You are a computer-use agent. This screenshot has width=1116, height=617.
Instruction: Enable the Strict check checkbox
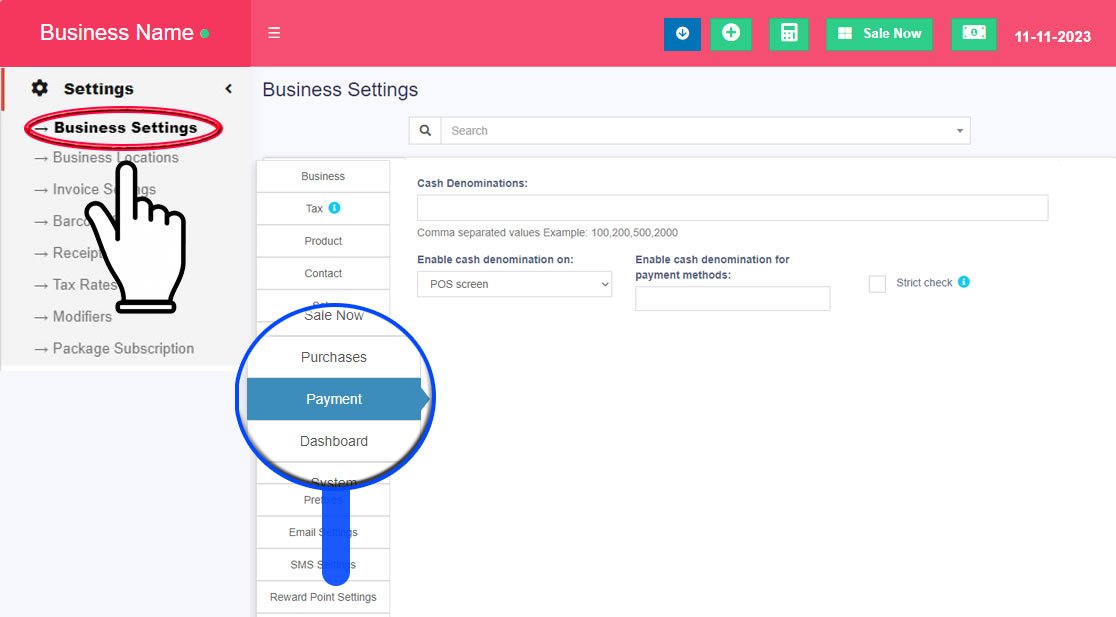click(x=877, y=284)
